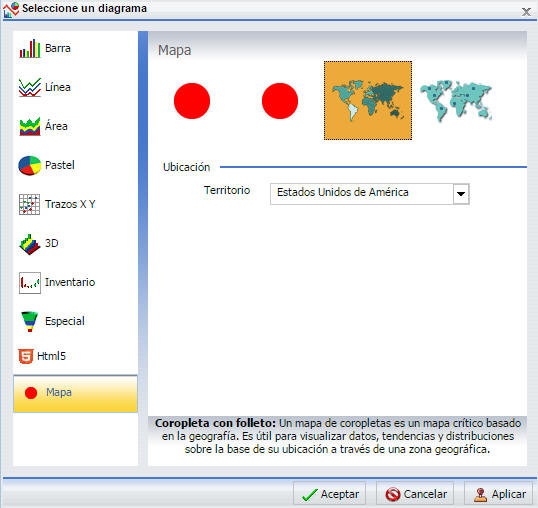Open the Html5 chart category
Viewport: 538px width, 508px height.
point(42,356)
